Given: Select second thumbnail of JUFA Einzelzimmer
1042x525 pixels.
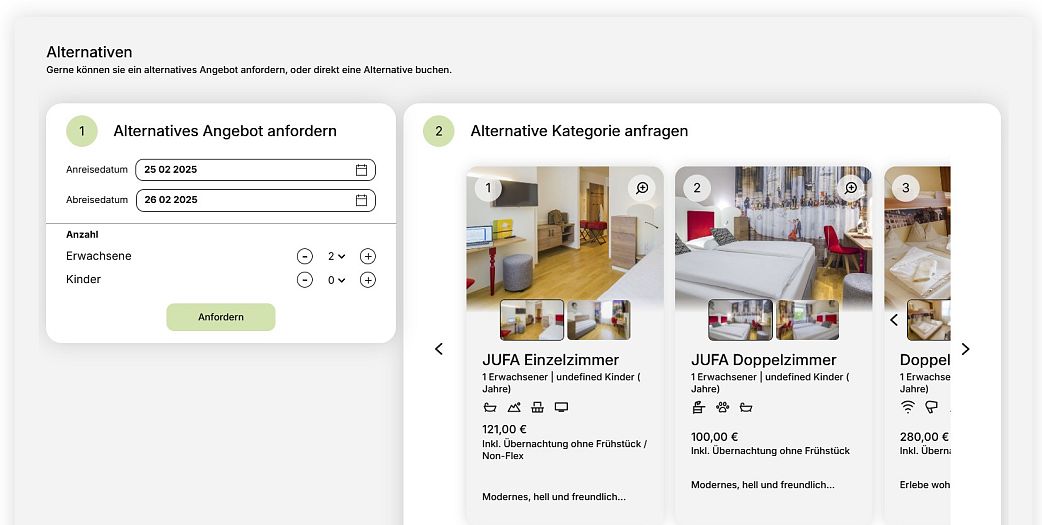Looking at the screenshot, I should 599,320.
